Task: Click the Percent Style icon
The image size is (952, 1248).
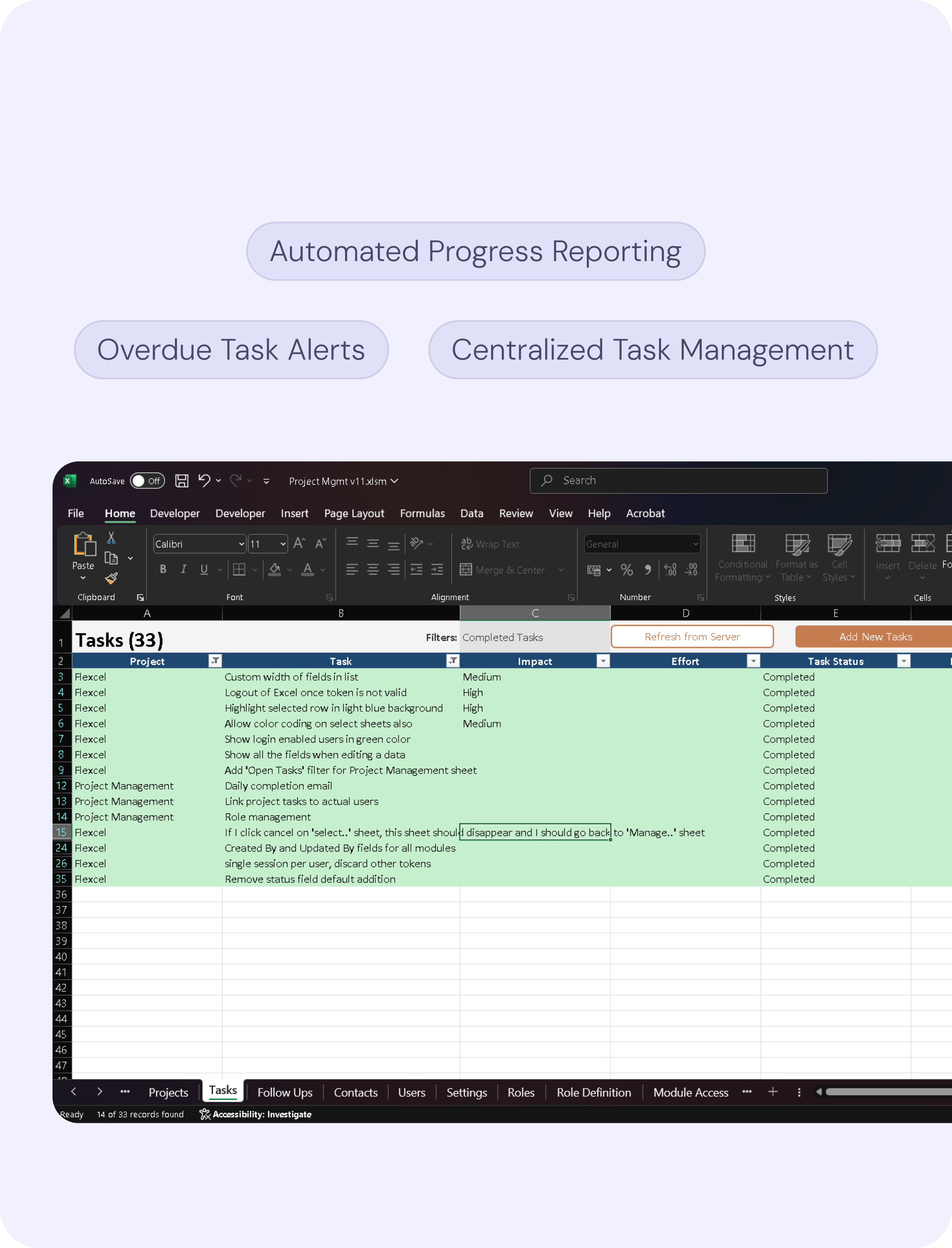Action: point(626,569)
